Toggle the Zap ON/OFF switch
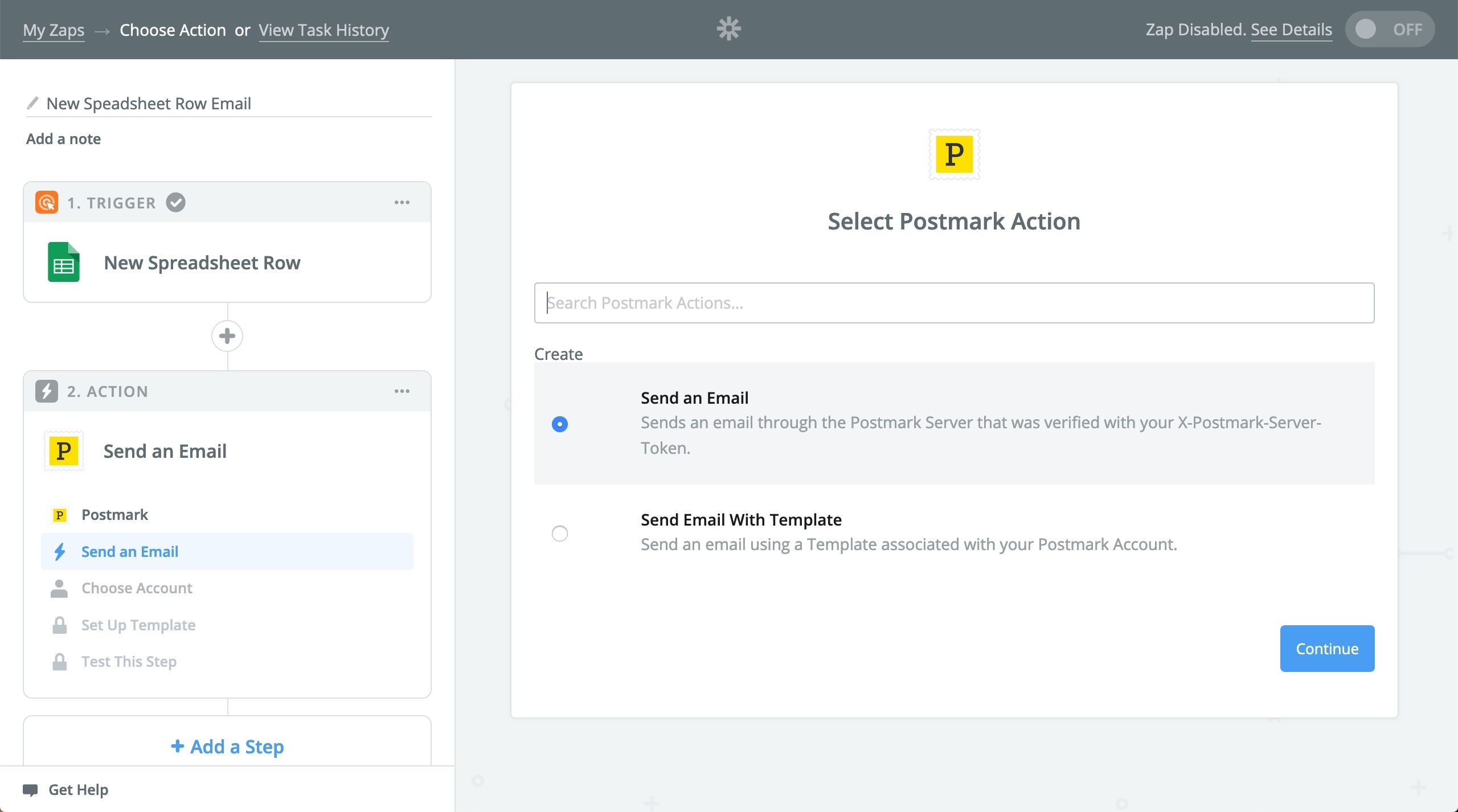 click(x=1390, y=29)
